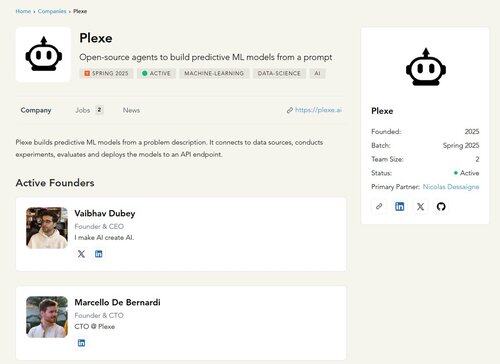Click Vaibhav Dubey's profile photo
The width and height of the screenshot is (500, 364).
tap(47, 228)
